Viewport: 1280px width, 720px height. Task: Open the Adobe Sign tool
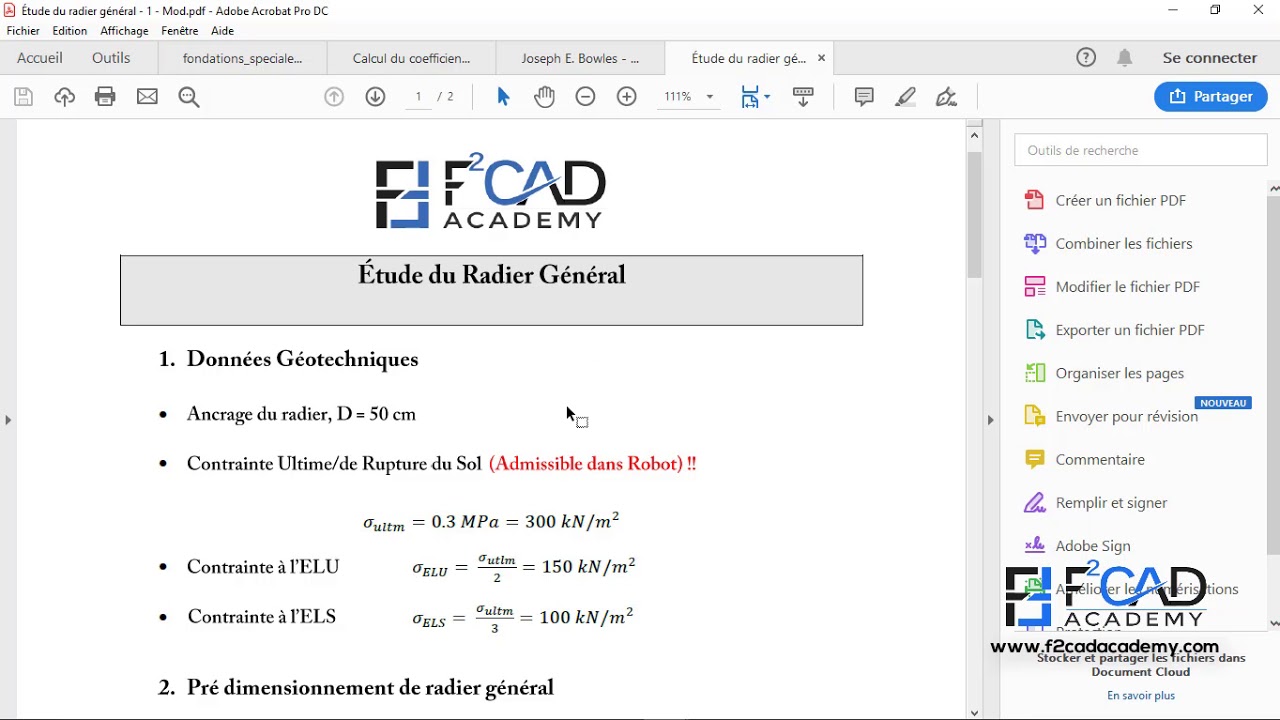pyautogui.click(x=1093, y=546)
